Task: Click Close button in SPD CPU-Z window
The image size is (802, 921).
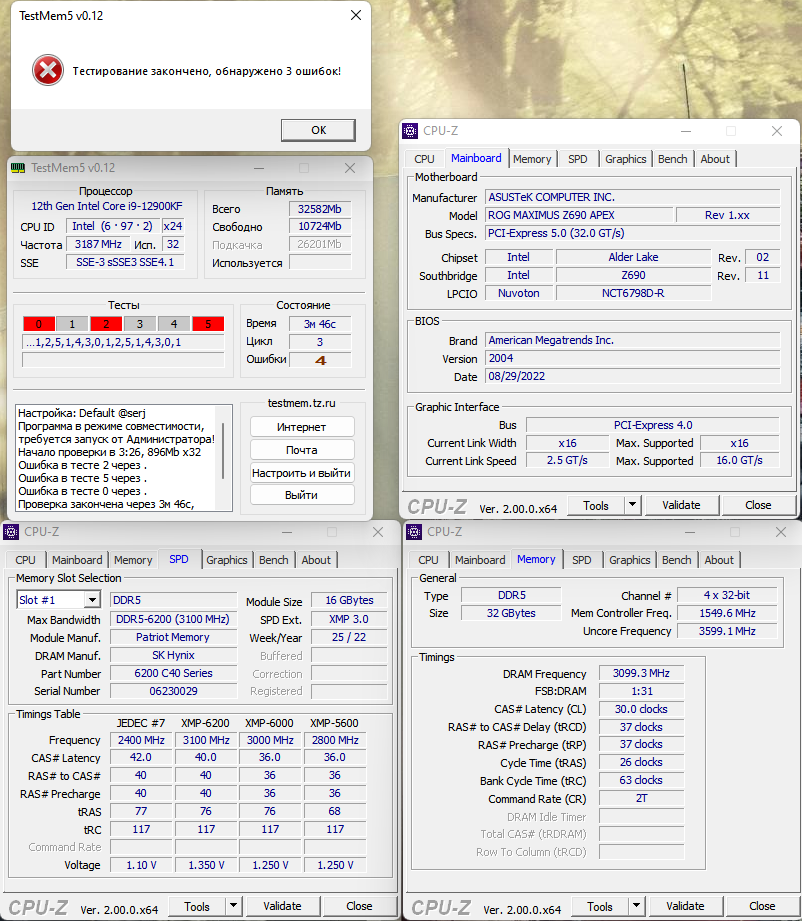Action: tap(359, 907)
